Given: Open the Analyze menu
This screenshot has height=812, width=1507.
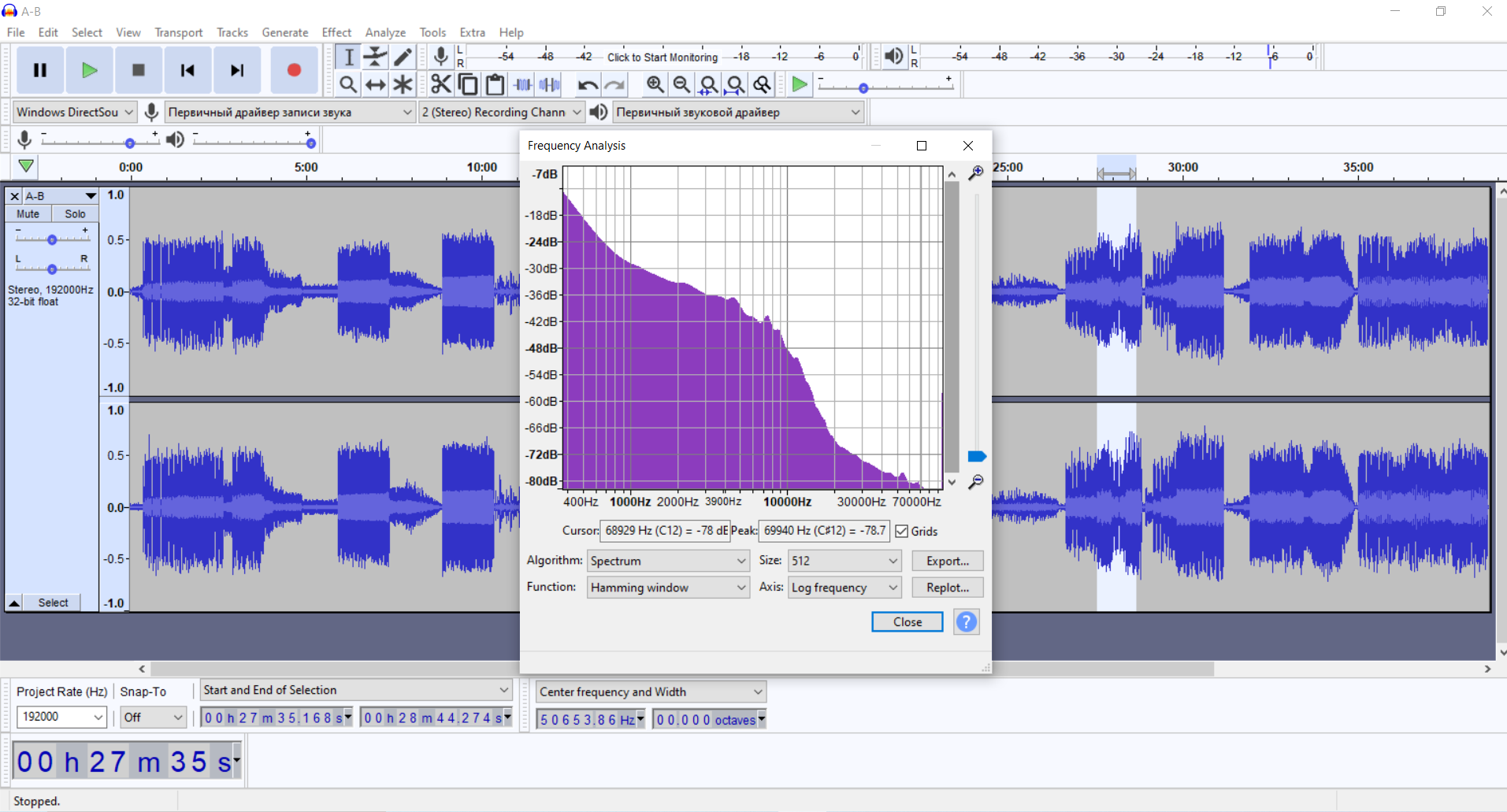Looking at the screenshot, I should 385,32.
